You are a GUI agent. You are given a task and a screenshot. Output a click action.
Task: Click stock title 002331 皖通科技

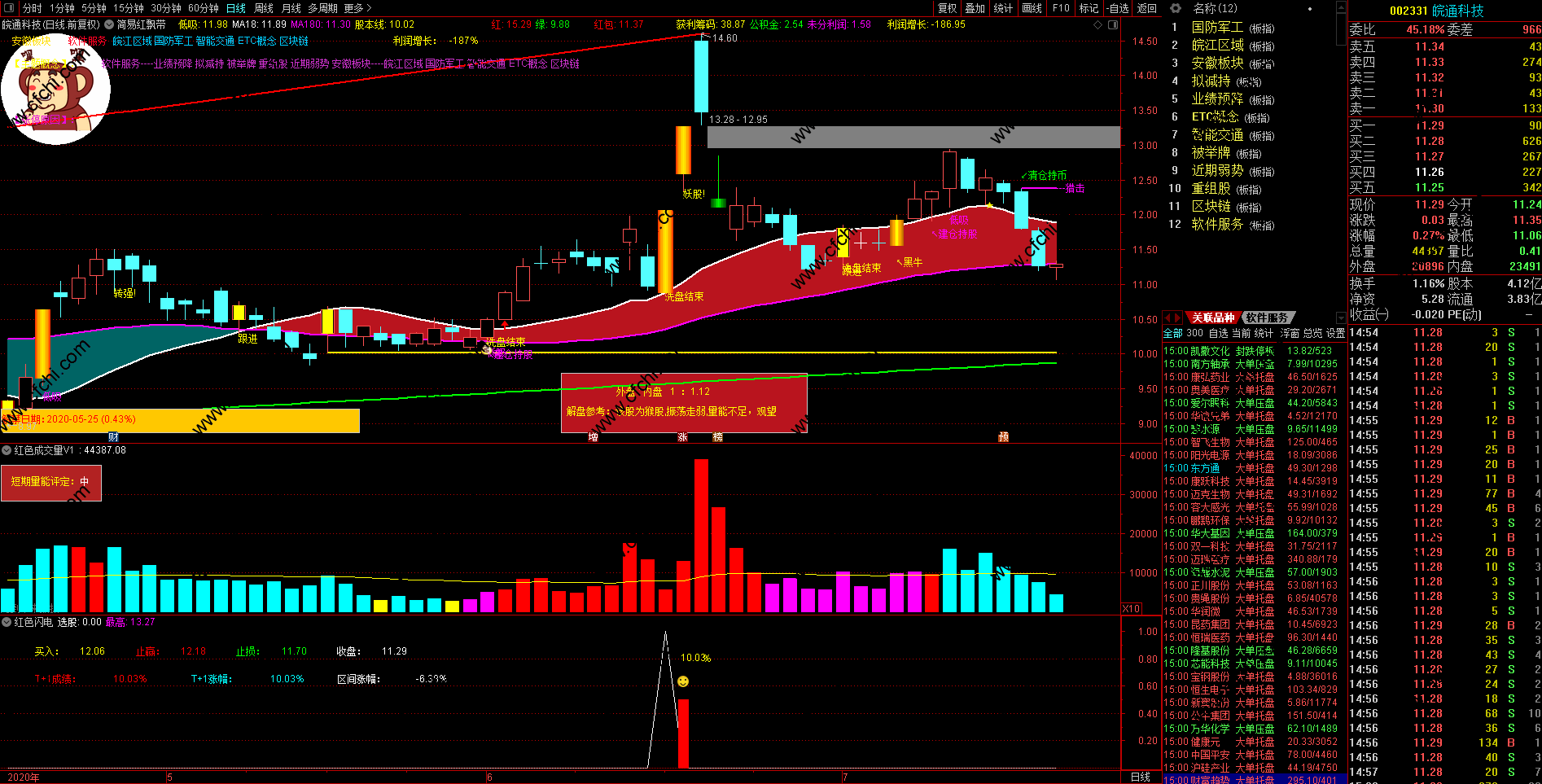[1436, 11]
